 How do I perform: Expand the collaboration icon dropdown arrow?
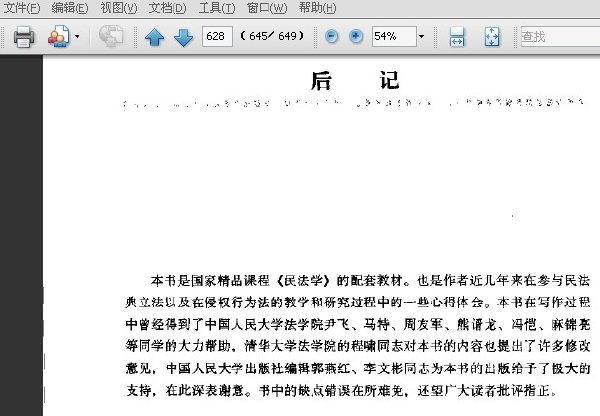77,37
